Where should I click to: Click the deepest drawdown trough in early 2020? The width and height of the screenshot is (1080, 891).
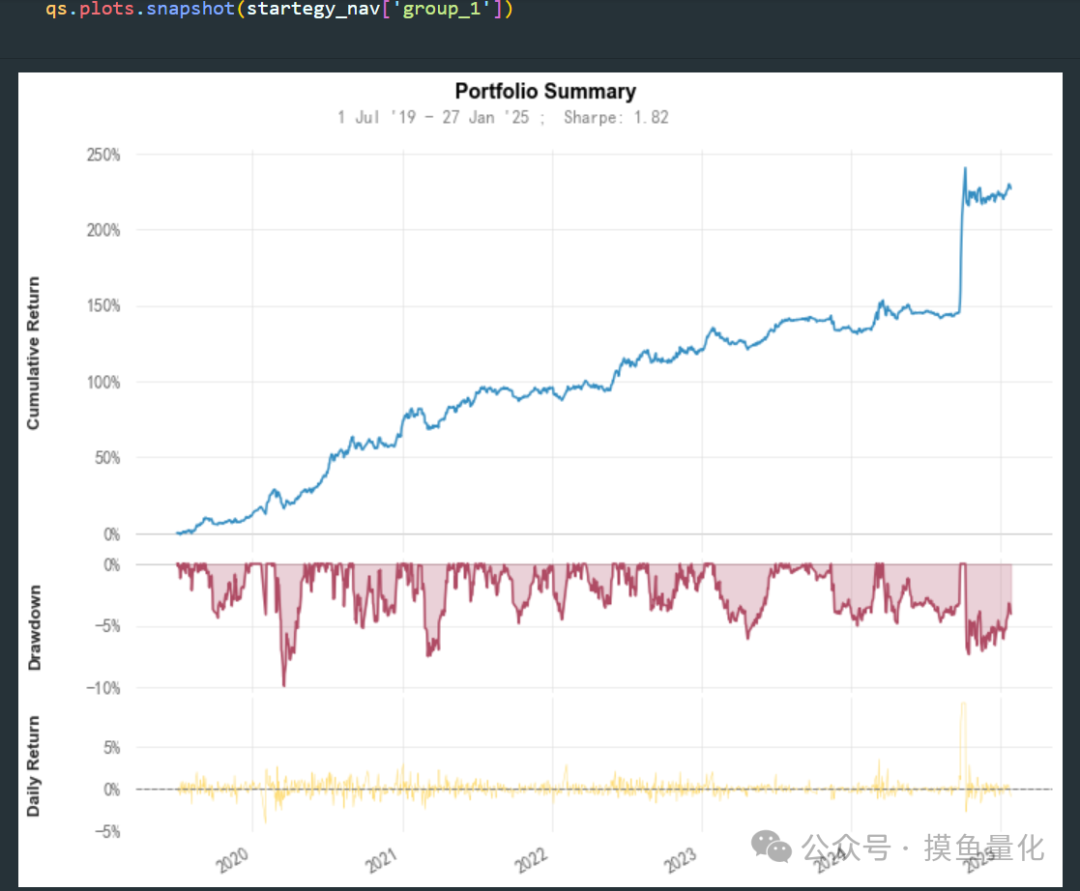pos(284,685)
